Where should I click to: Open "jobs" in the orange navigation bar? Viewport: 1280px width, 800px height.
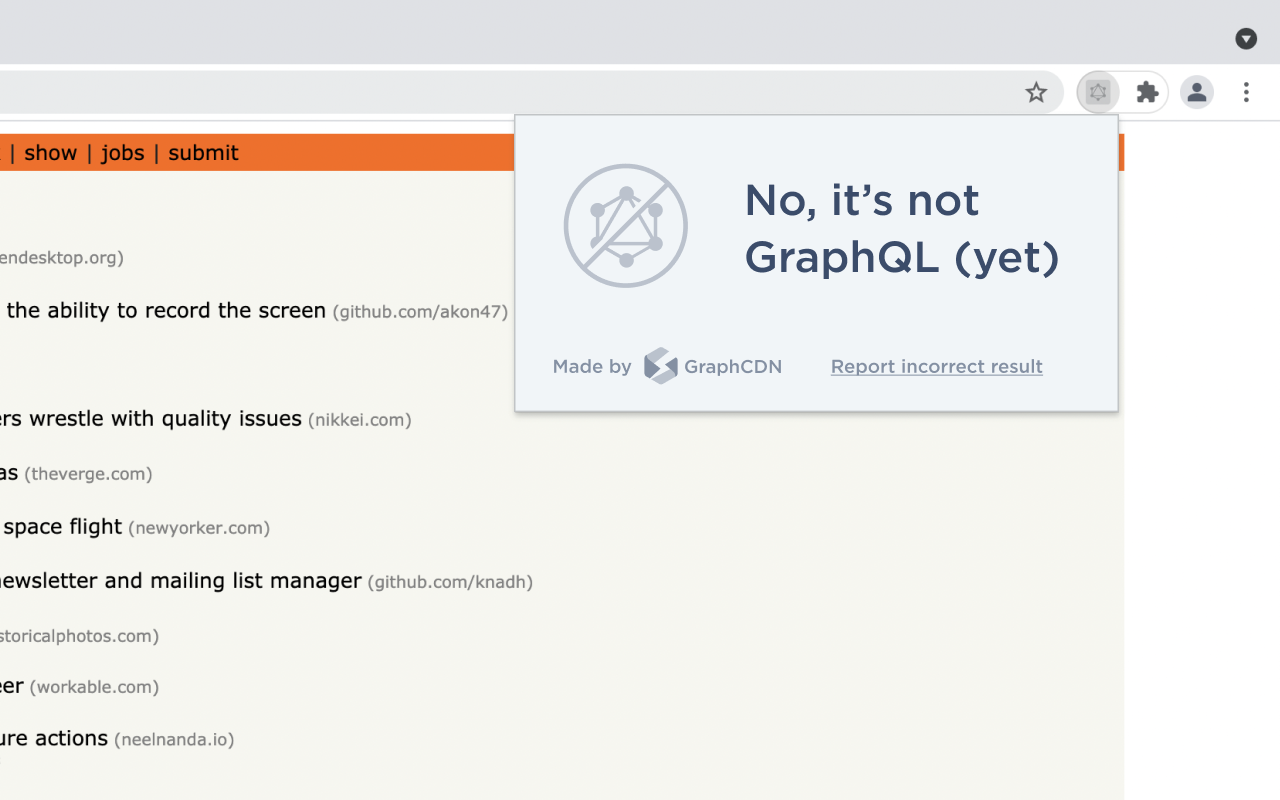point(122,152)
